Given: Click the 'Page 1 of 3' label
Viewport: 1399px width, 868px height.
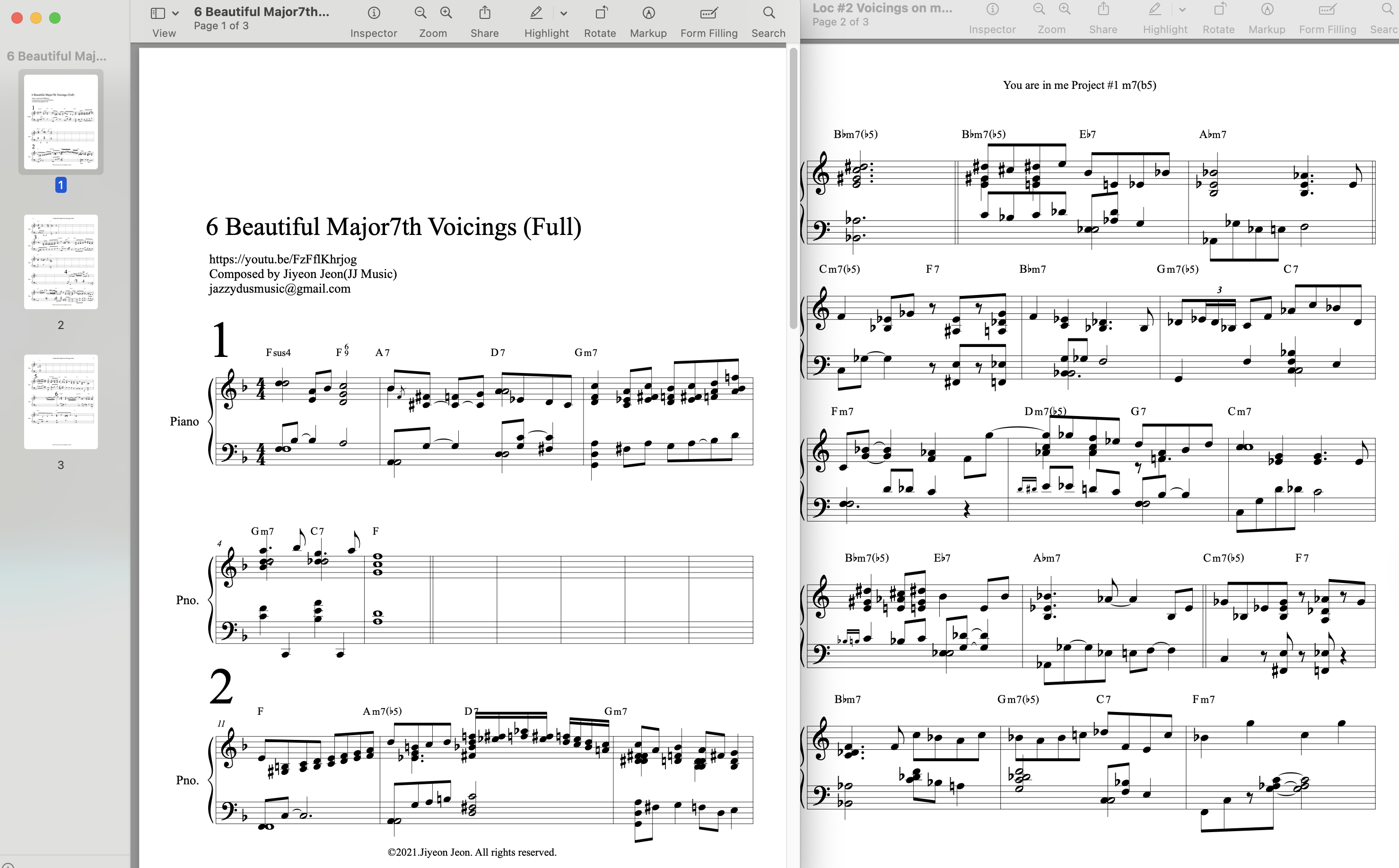Looking at the screenshot, I should (x=221, y=26).
